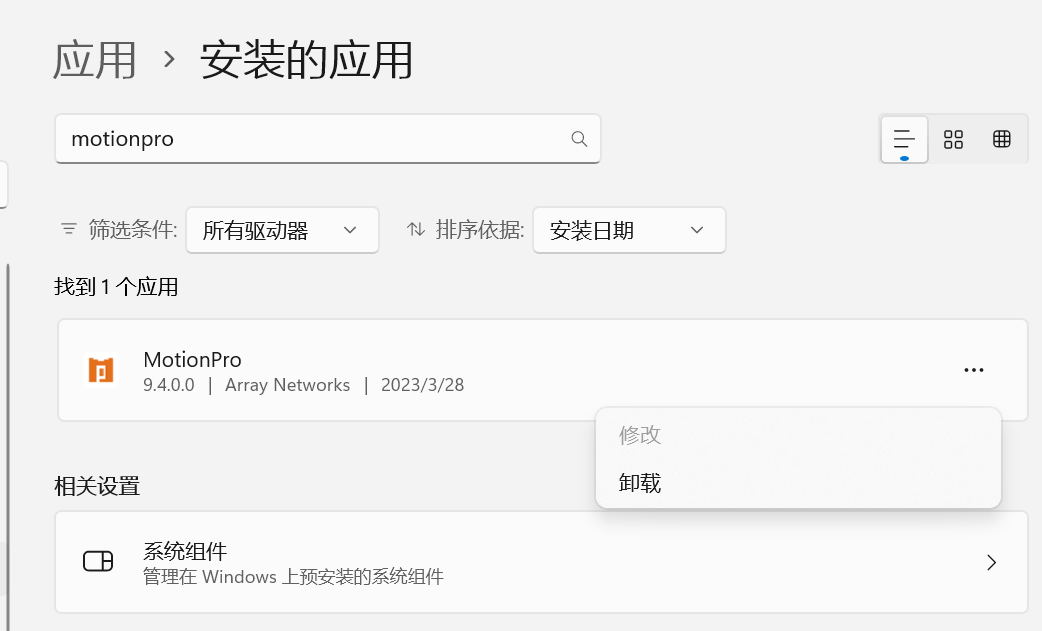Open the 安装日期 sort dropdown
Viewport: 1042px width, 631px height.
(628, 231)
